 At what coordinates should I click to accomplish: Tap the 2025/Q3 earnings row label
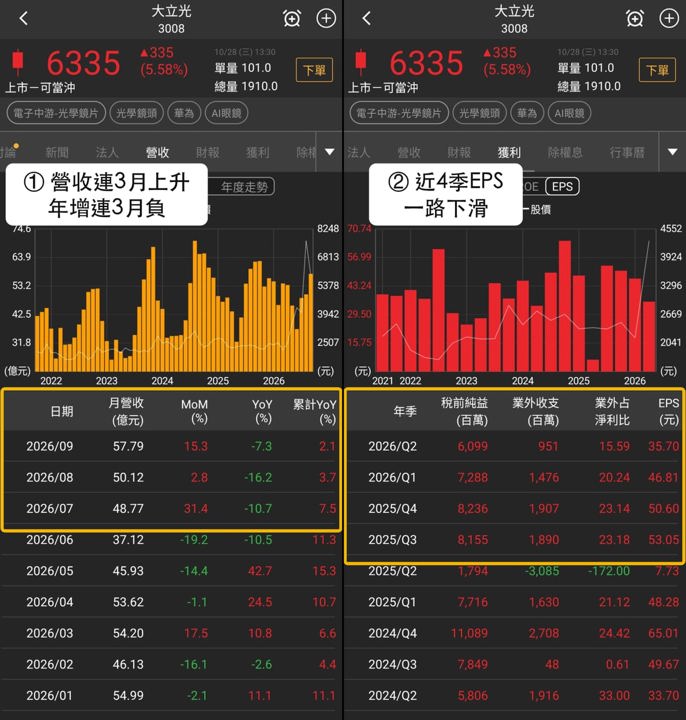click(393, 540)
